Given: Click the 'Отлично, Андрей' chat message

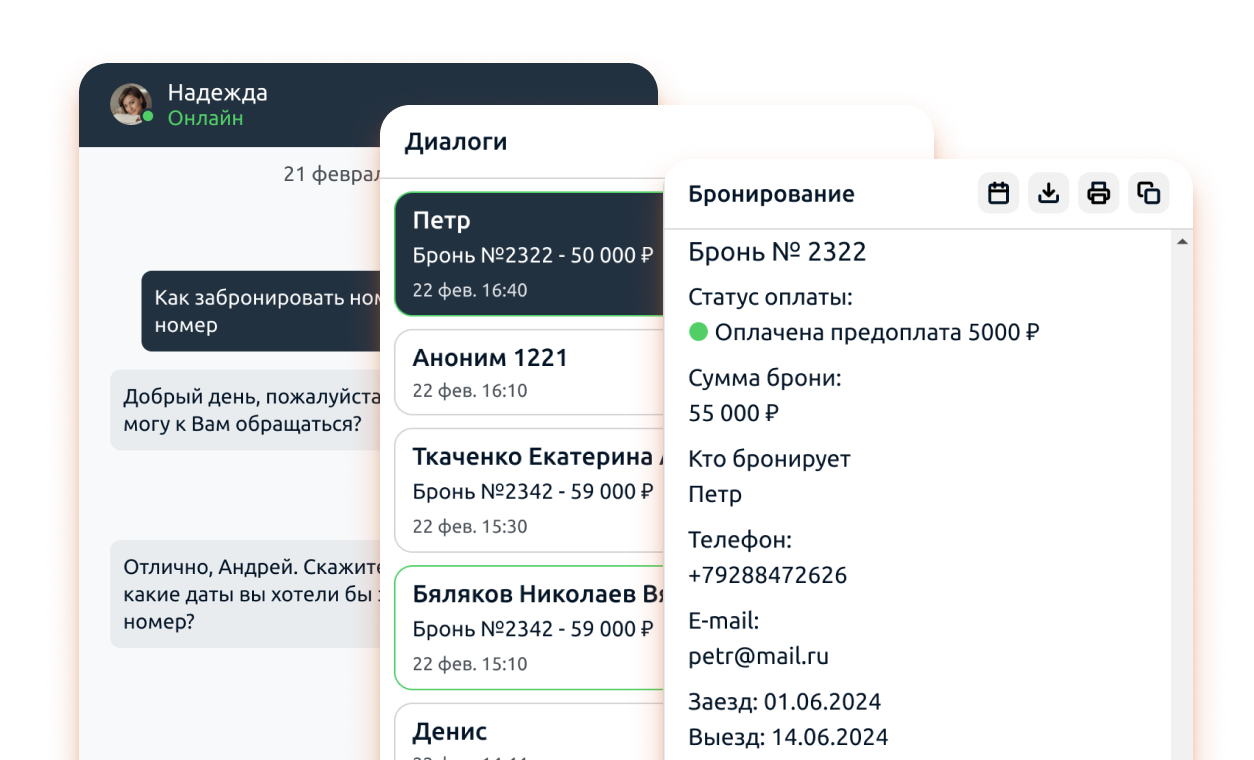Looking at the screenshot, I should 245,594.
